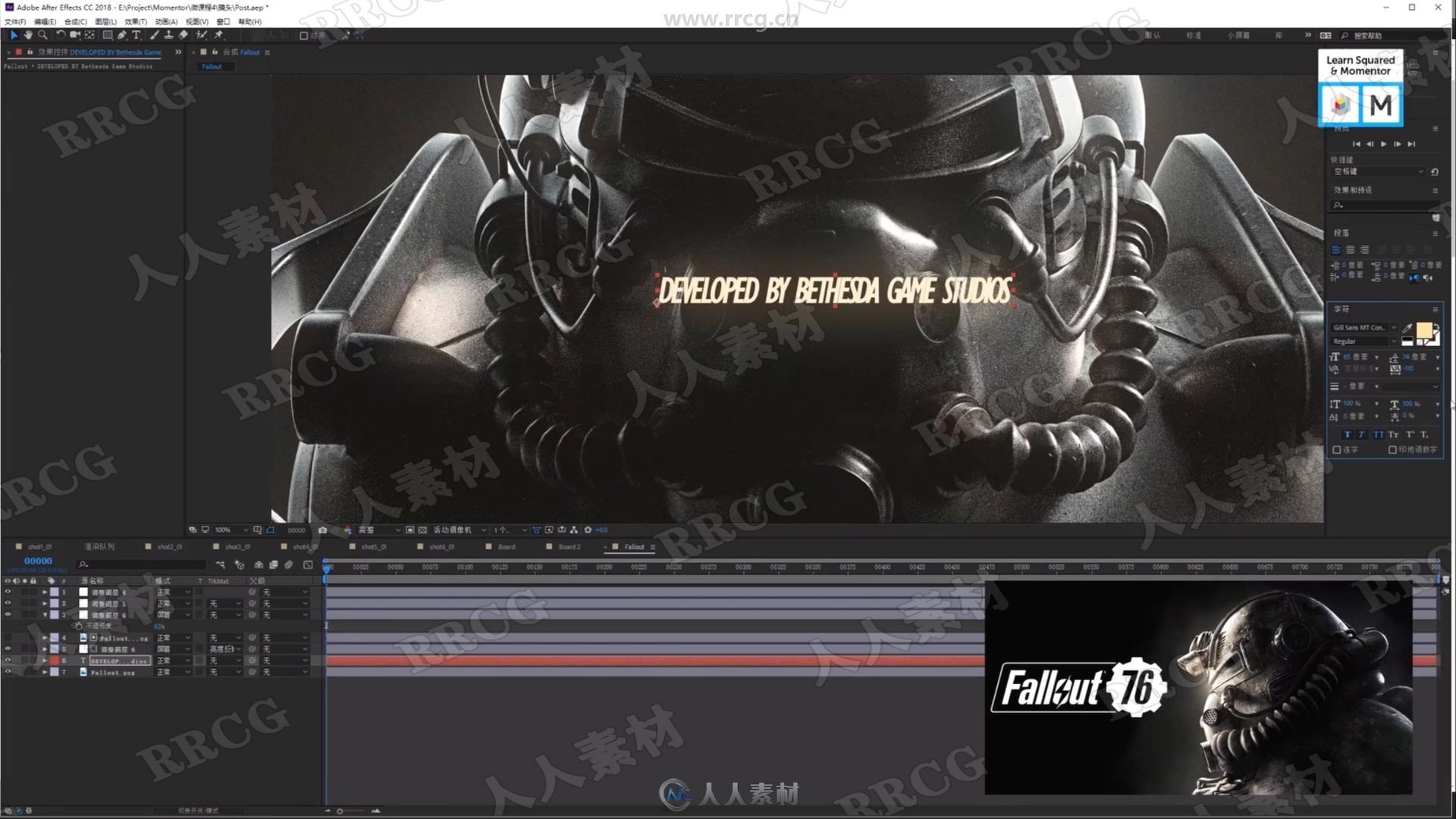Select the Brush tool

[155, 35]
